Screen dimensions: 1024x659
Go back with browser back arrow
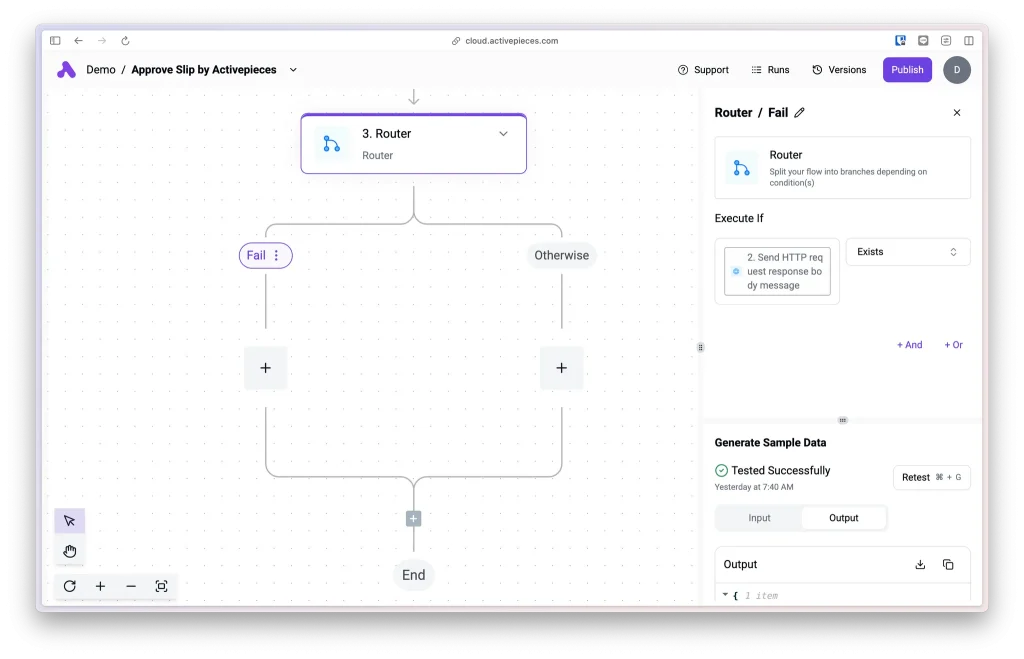78,40
